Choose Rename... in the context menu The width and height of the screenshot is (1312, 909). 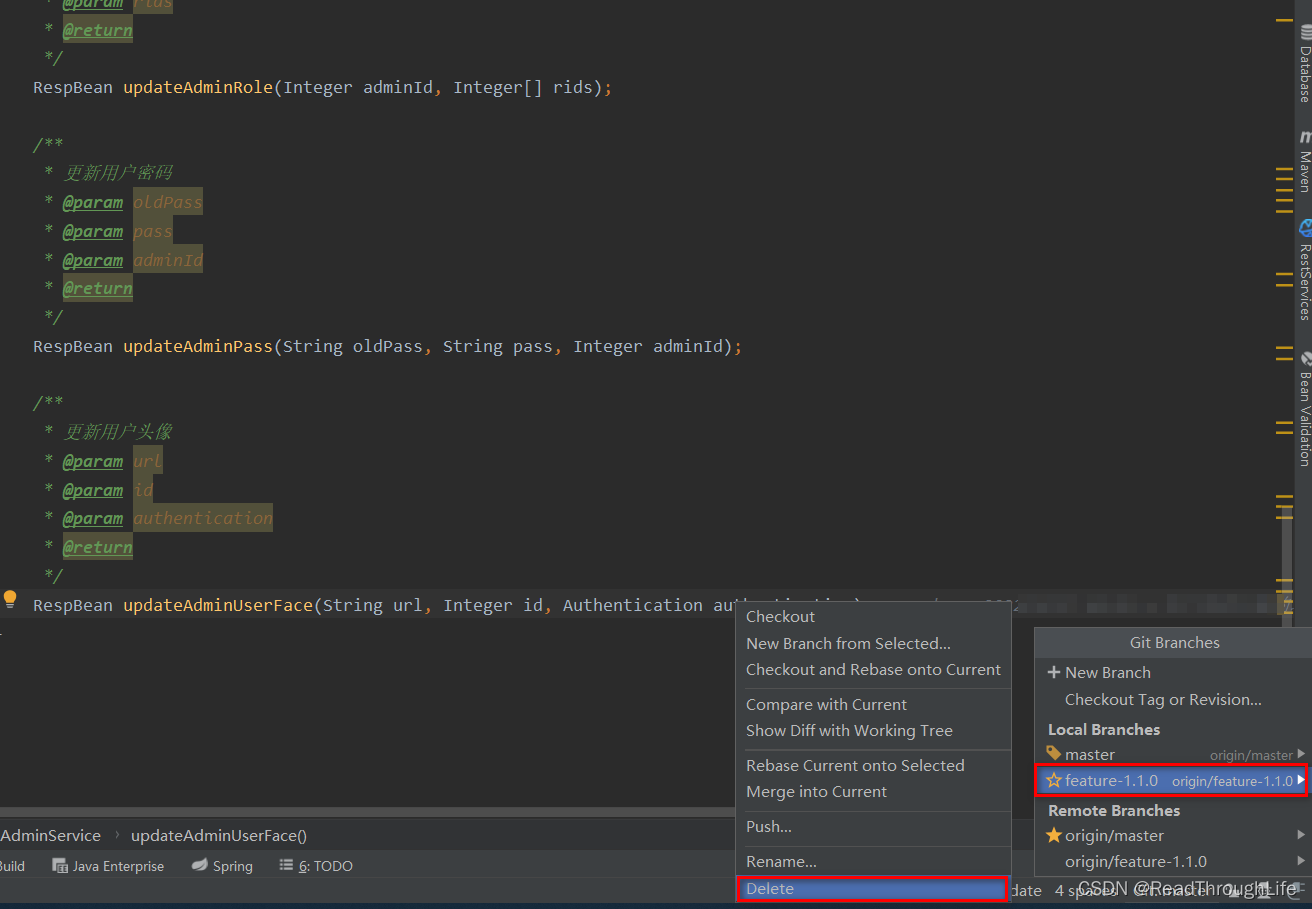pyautogui.click(x=873, y=862)
